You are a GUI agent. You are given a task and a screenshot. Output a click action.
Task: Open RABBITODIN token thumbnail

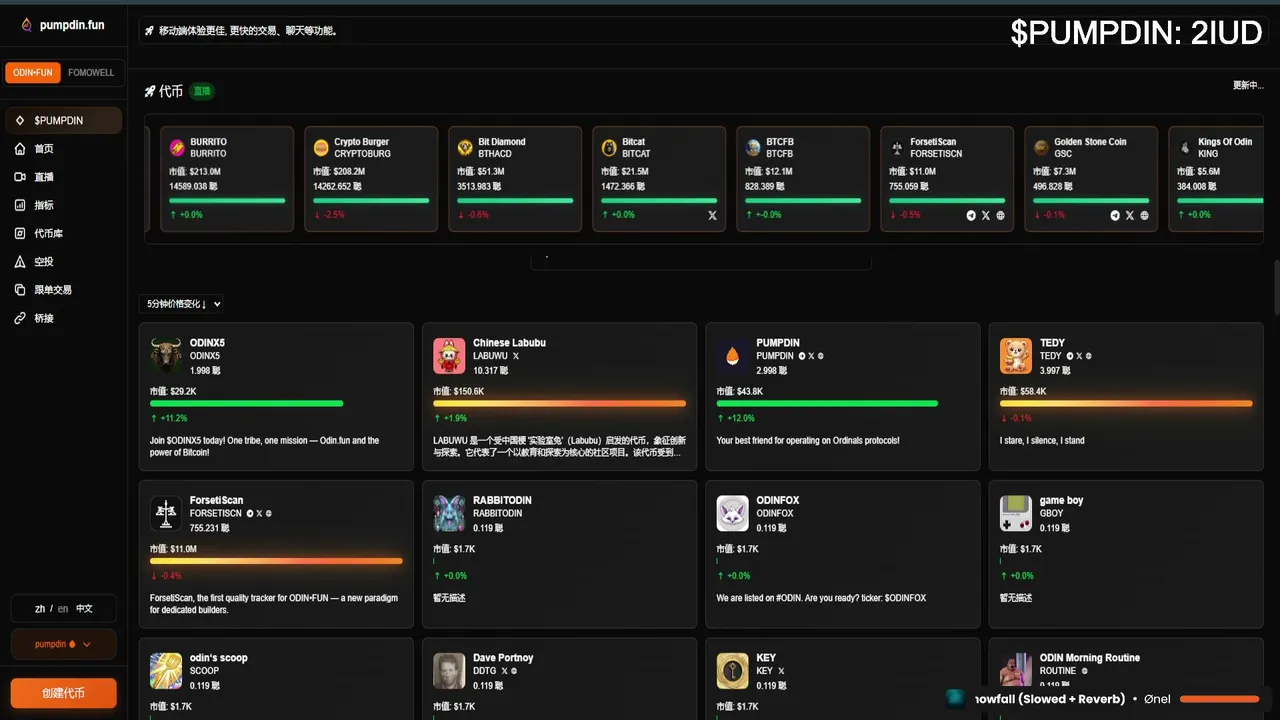click(449, 513)
